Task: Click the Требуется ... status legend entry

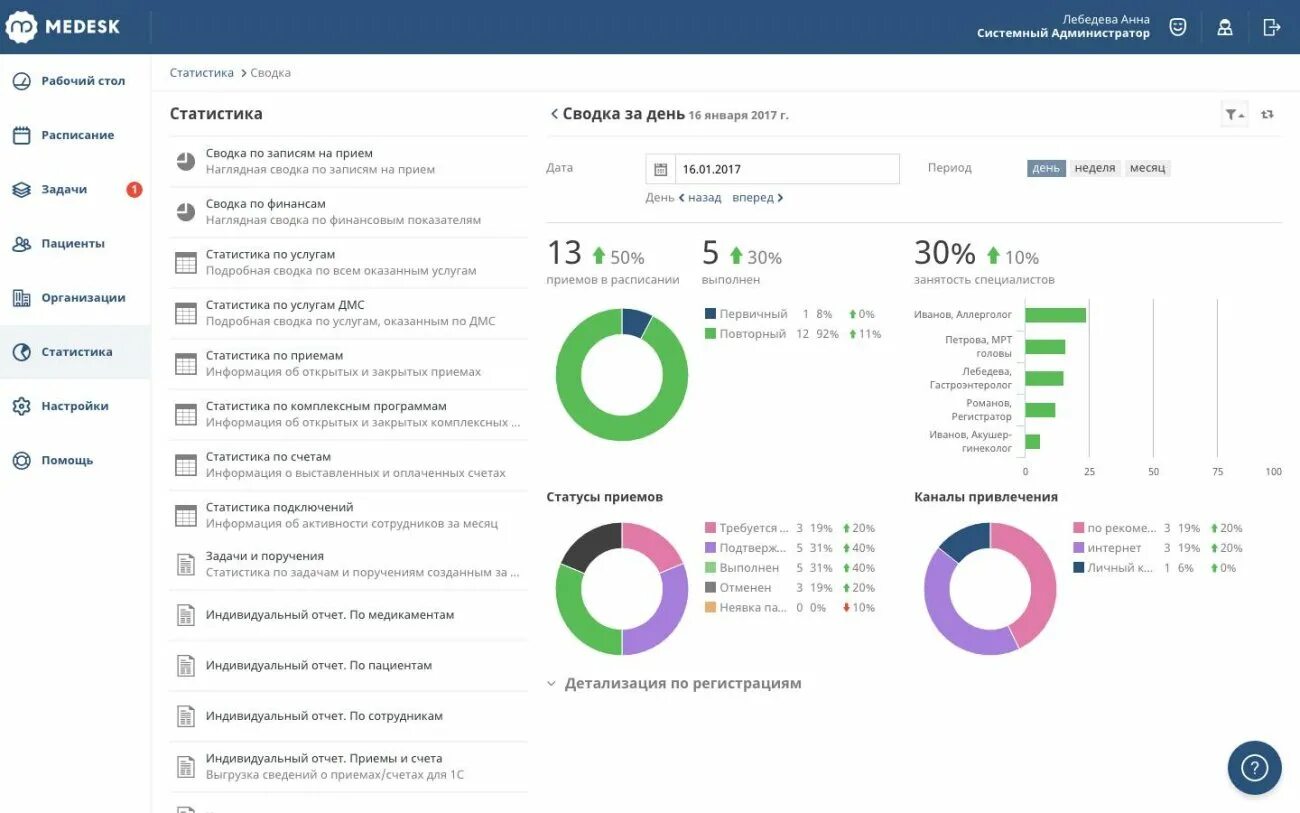Action: pos(790,528)
